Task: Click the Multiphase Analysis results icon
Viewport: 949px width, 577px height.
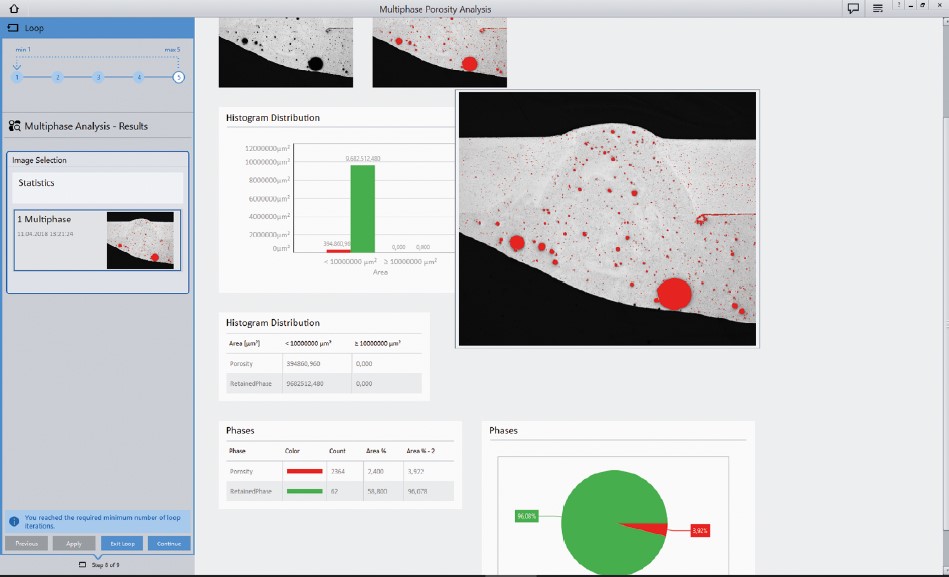Action: pyautogui.click(x=15, y=126)
